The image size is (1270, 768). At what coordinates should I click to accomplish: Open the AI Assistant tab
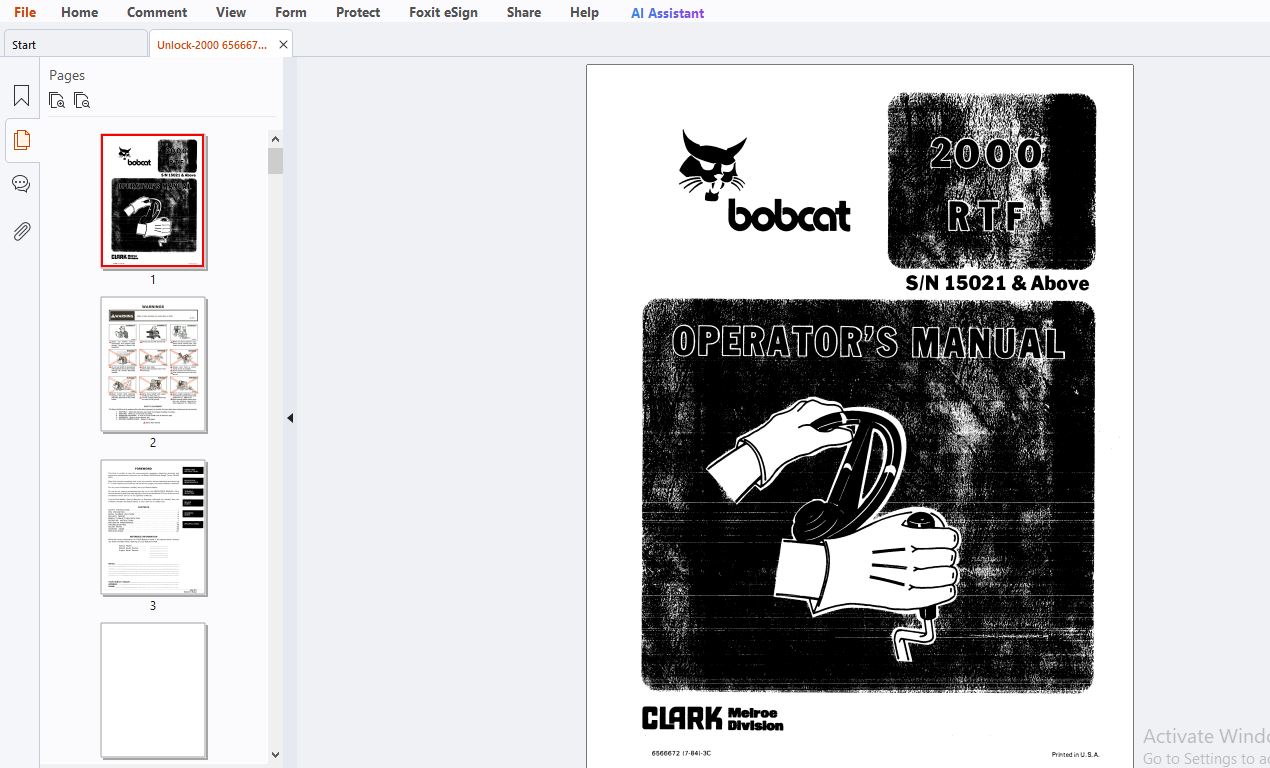coord(667,13)
